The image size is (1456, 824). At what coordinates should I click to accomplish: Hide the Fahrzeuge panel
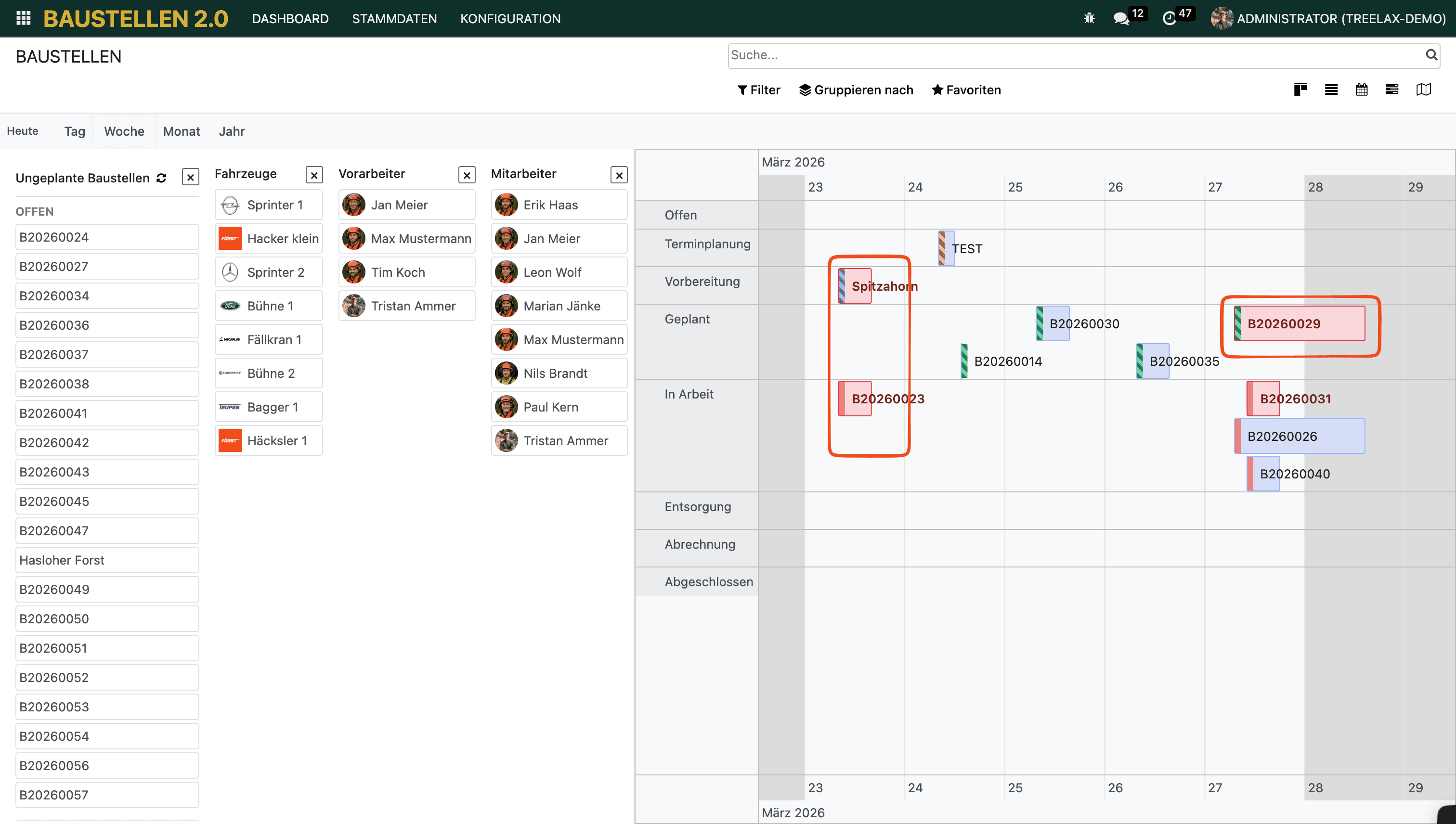pos(314,175)
